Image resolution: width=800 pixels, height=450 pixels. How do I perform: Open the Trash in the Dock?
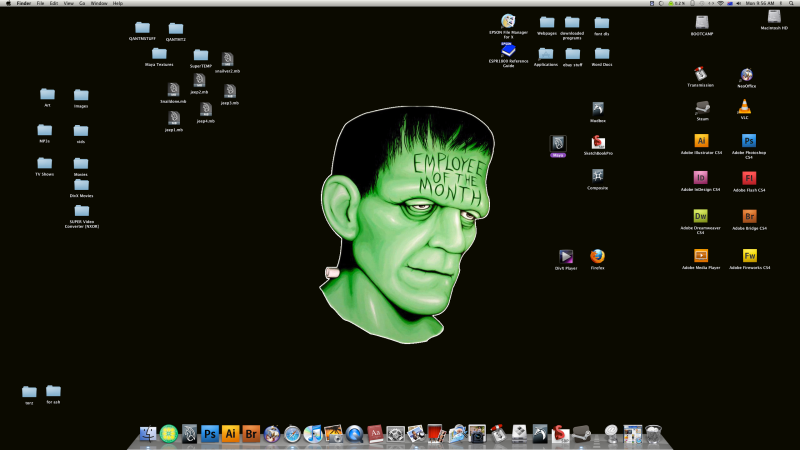pos(653,434)
